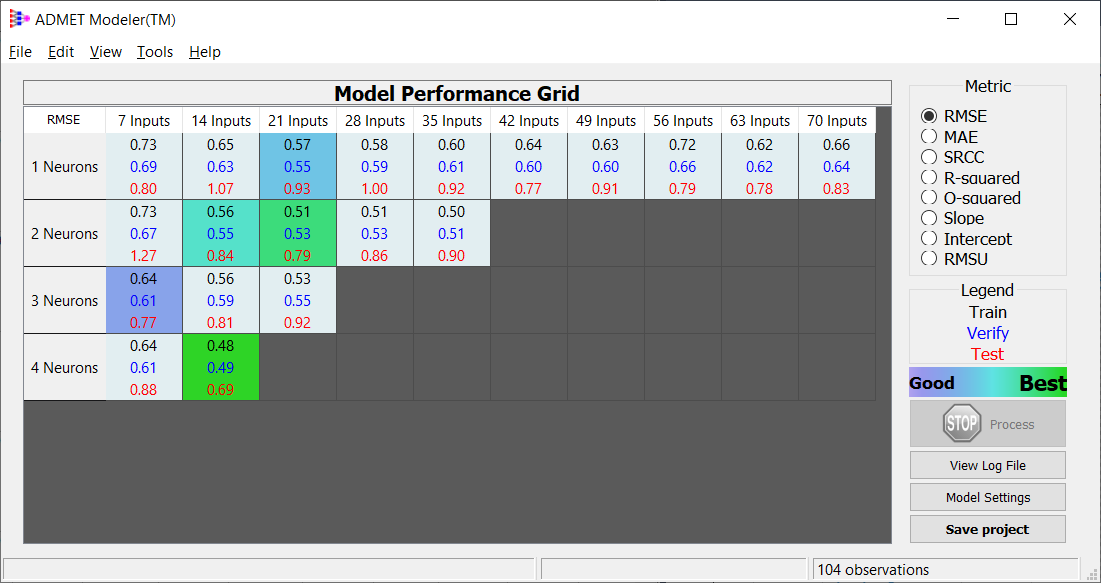Open the Edit menu
1101x583 pixels.
click(x=61, y=52)
